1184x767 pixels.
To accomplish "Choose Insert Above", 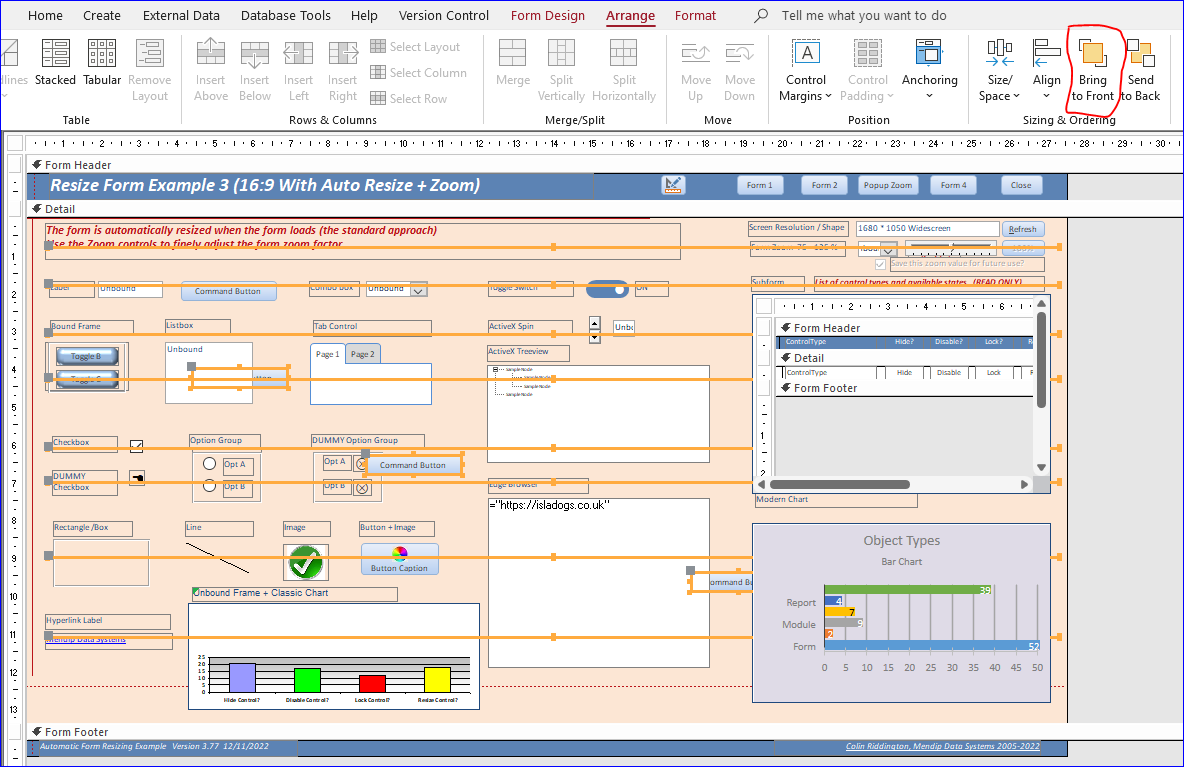I will click(211, 70).
